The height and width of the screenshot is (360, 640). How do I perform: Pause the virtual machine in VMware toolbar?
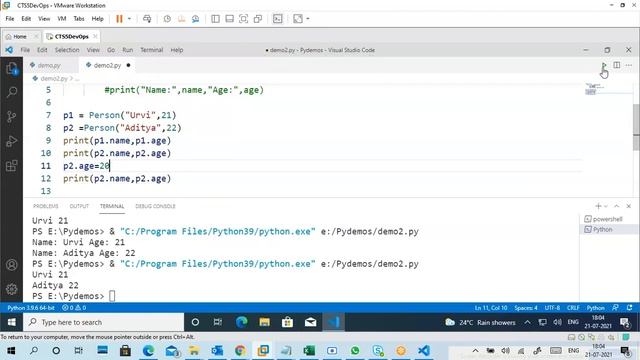pyautogui.click(x=119, y=19)
